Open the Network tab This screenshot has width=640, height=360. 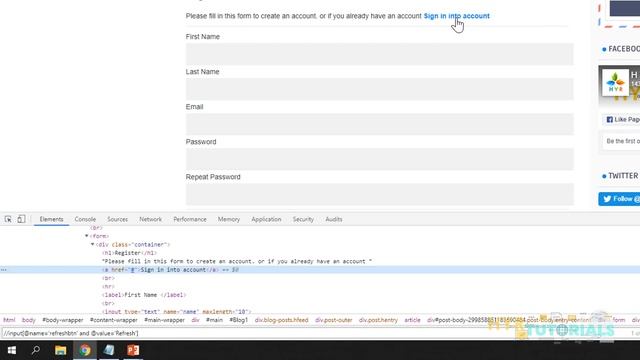coord(151,219)
